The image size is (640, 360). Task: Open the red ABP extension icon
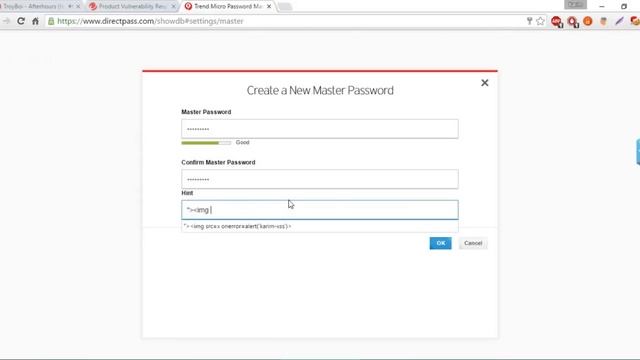(x=557, y=22)
